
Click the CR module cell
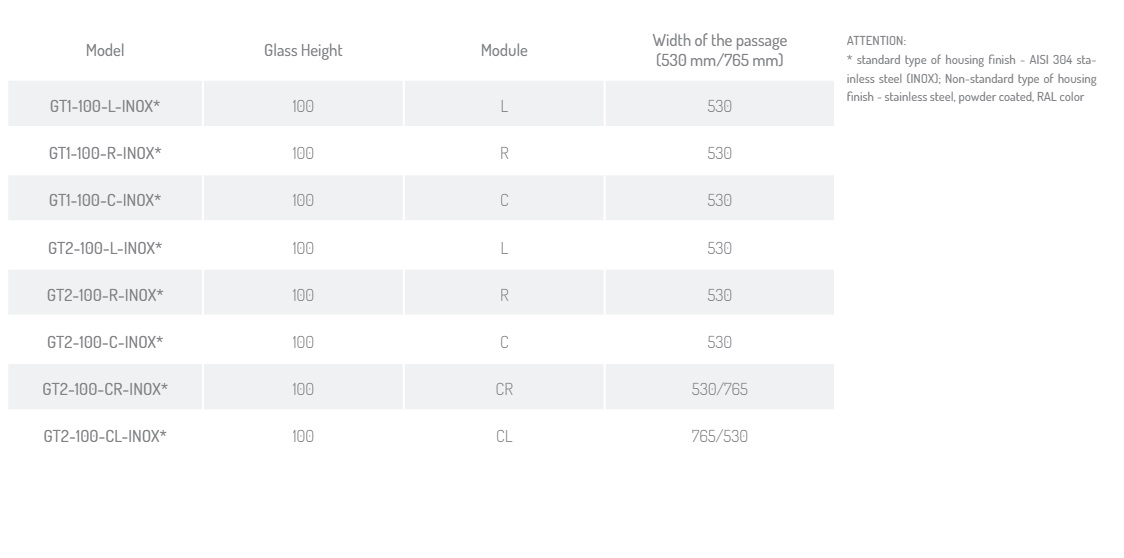tap(504, 387)
